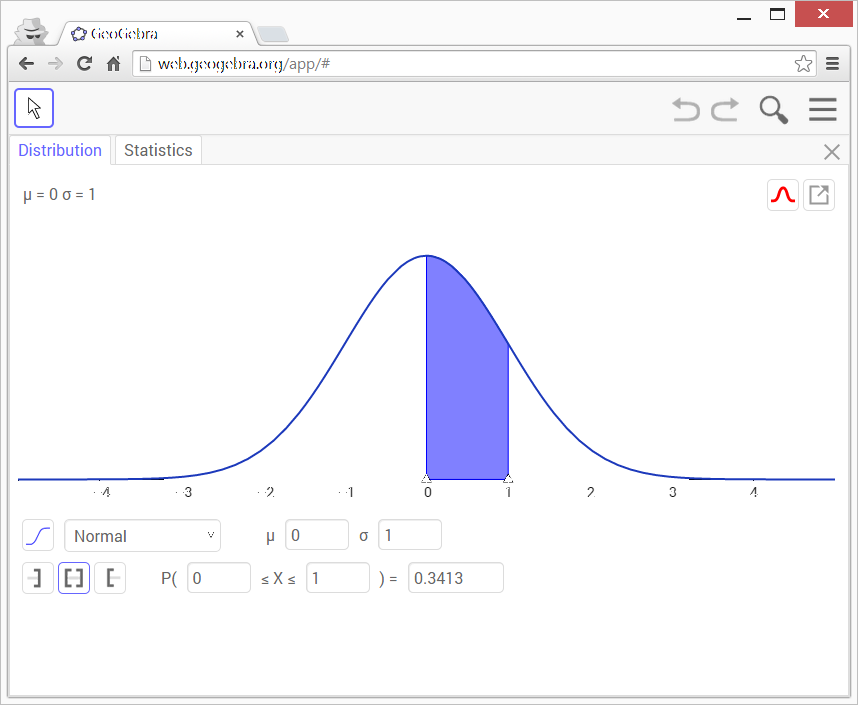Click the browser home button
Image resolution: width=858 pixels, height=705 pixels.
[x=113, y=63]
